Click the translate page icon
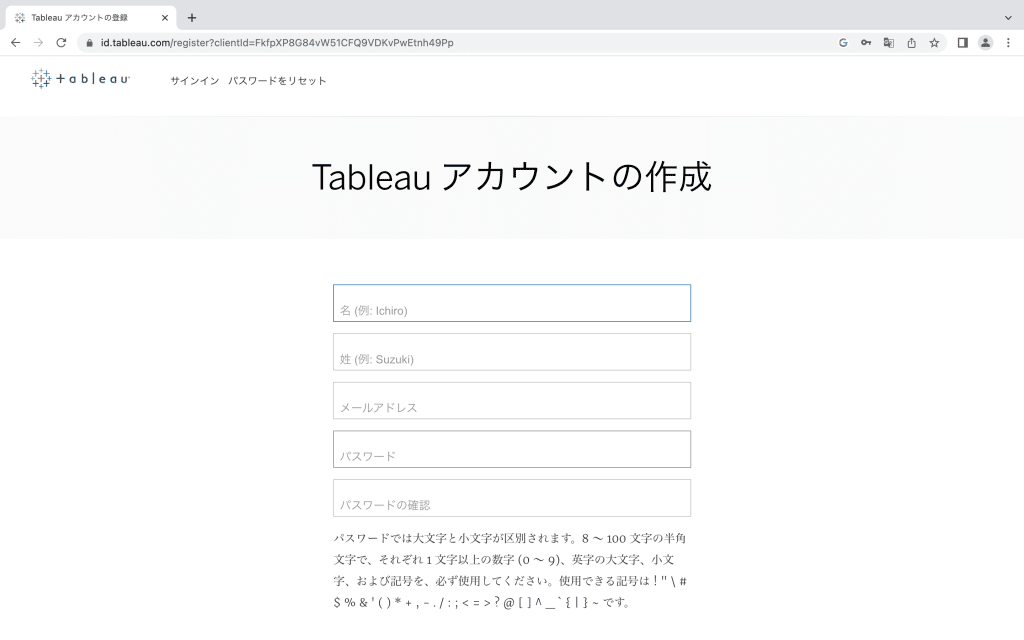The height and width of the screenshot is (640, 1024). click(x=889, y=42)
